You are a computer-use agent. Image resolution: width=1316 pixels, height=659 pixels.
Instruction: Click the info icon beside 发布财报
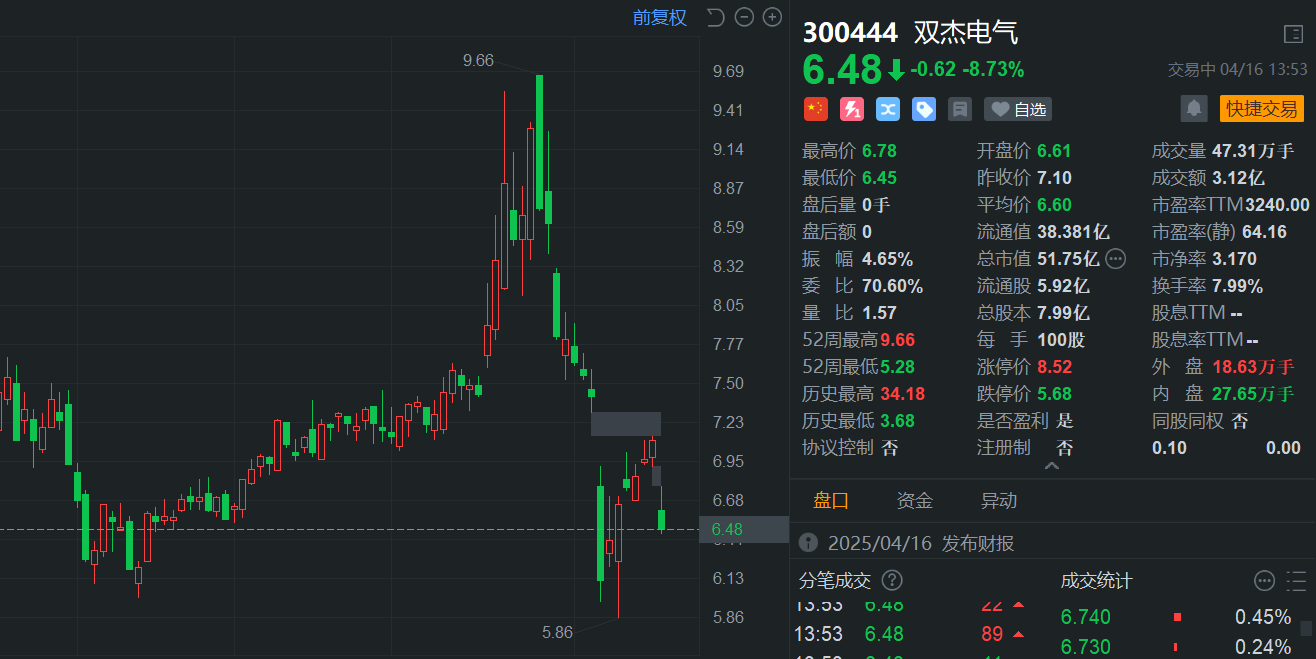(x=808, y=544)
